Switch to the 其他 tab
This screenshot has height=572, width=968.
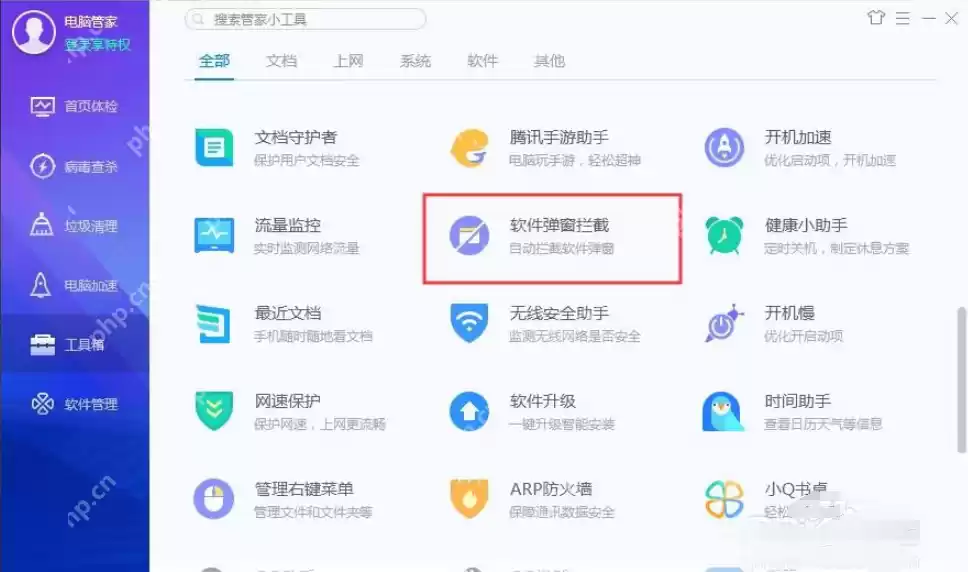pos(549,61)
